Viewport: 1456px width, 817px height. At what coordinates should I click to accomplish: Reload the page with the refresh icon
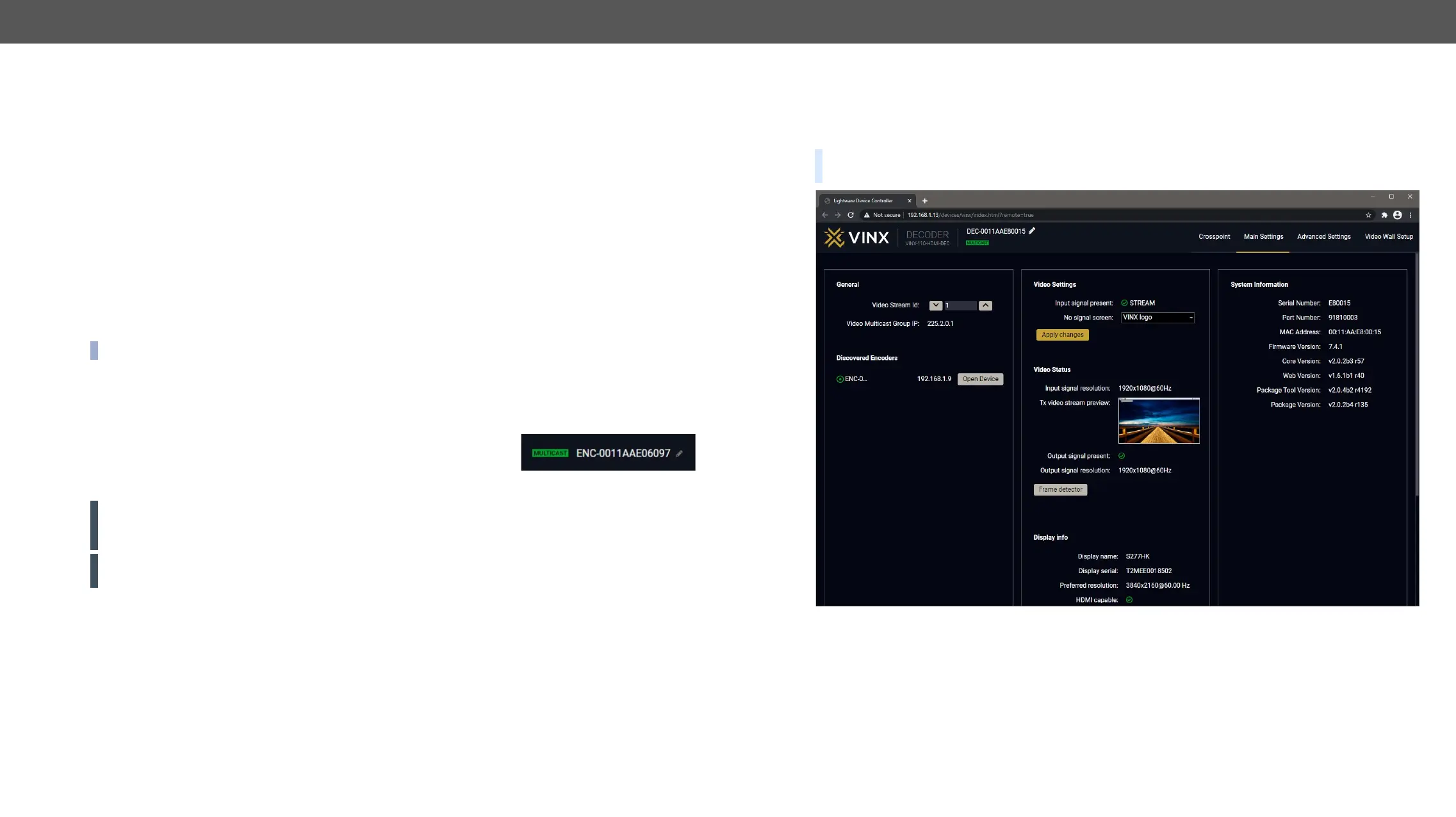pyautogui.click(x=851, y=215)
